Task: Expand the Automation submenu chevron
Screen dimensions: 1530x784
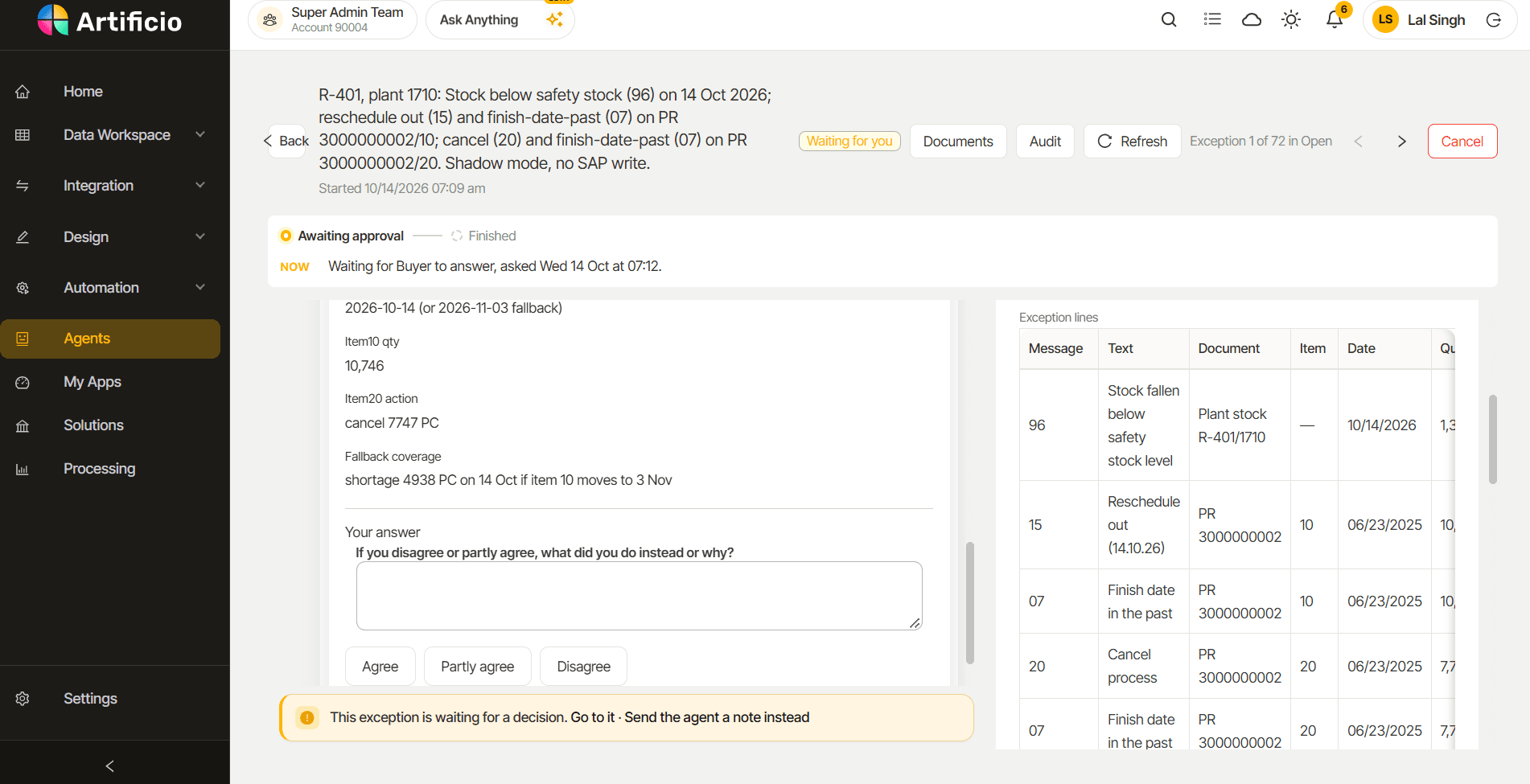Action: pyautogui.click(x=200, y=287)
